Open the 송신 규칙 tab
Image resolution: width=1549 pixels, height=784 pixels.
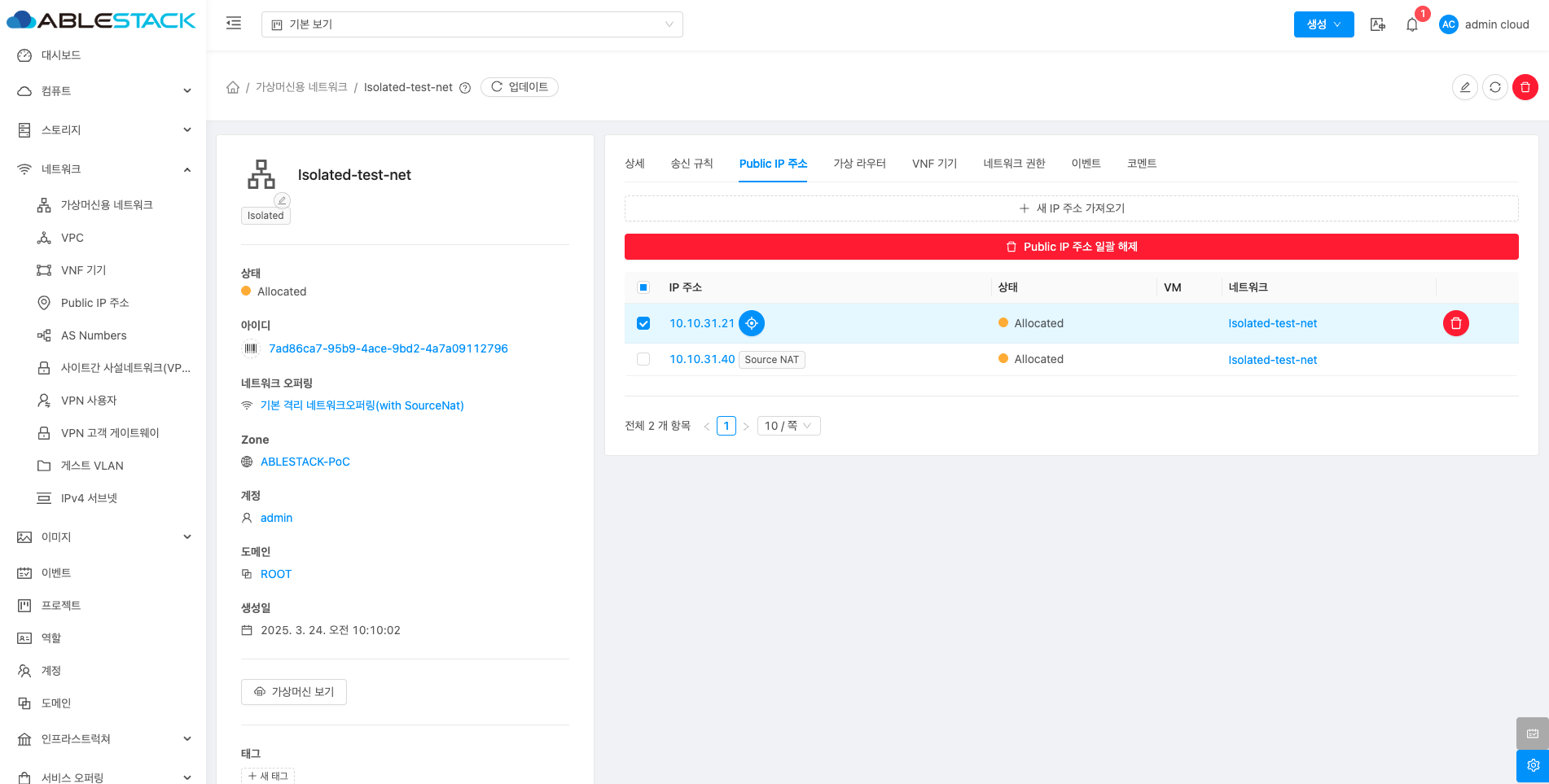(x=691, y=164)
